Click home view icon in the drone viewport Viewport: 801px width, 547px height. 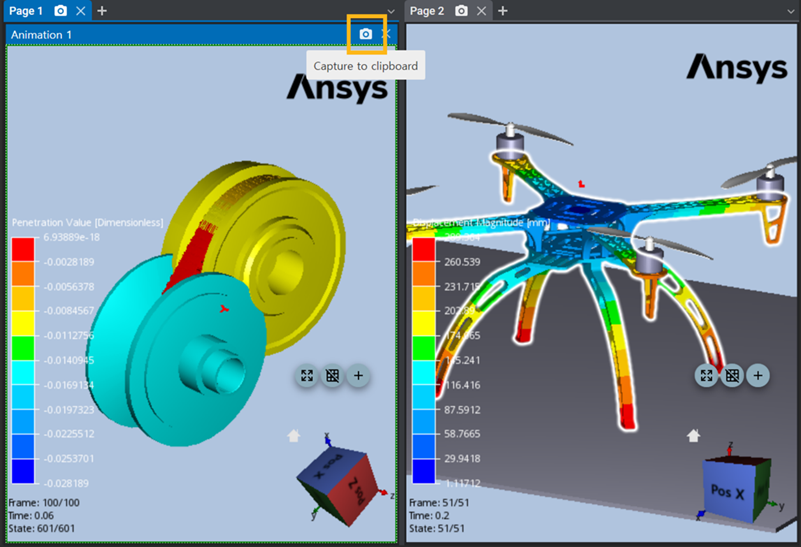coord(693,436)
